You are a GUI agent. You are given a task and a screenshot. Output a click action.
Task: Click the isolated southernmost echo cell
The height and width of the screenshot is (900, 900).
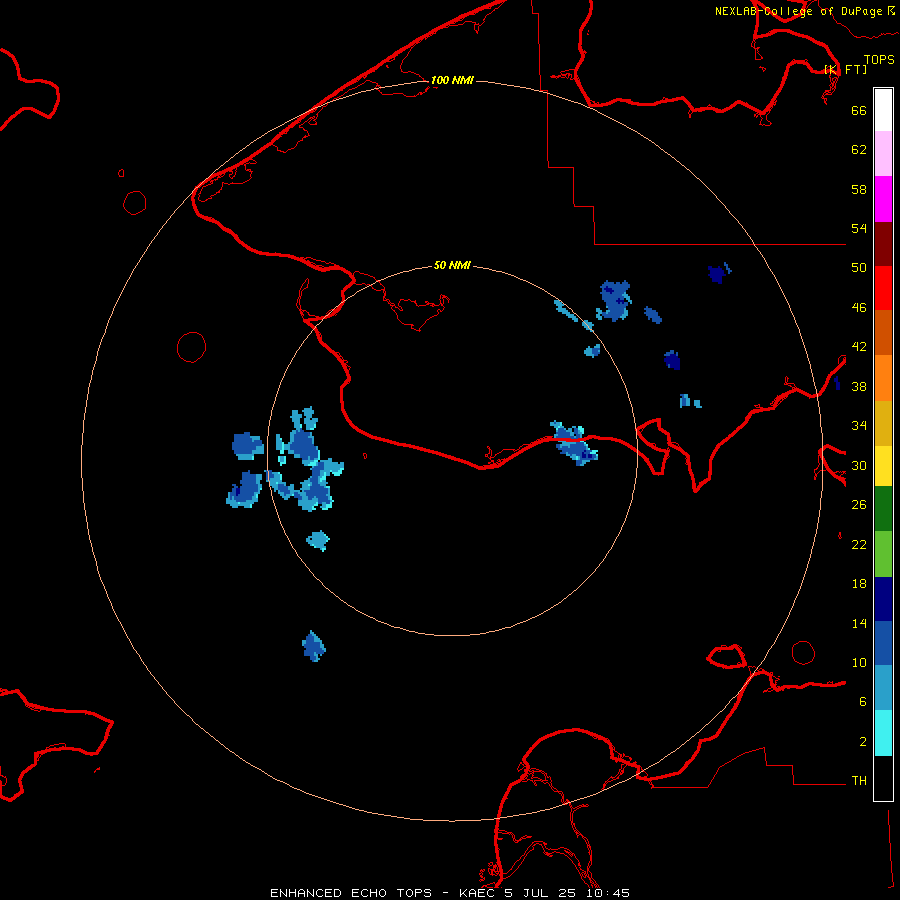point(313,646)
